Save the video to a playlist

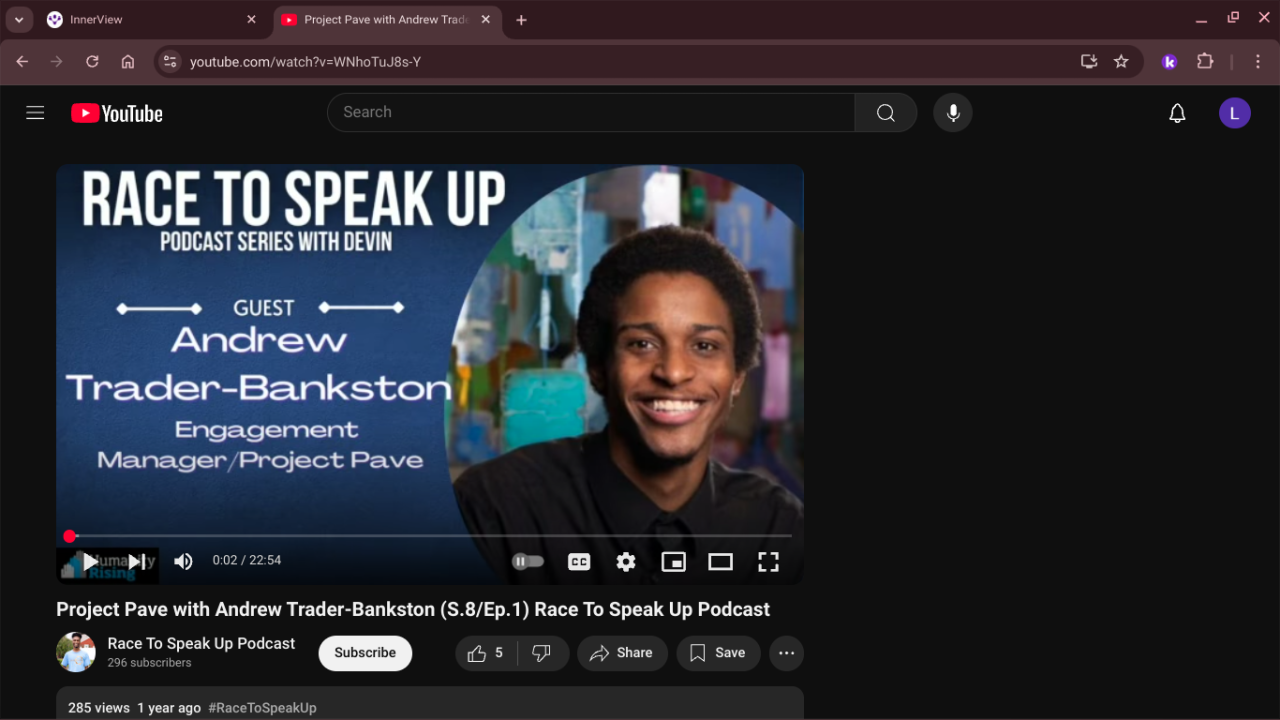tap(718, 653)
